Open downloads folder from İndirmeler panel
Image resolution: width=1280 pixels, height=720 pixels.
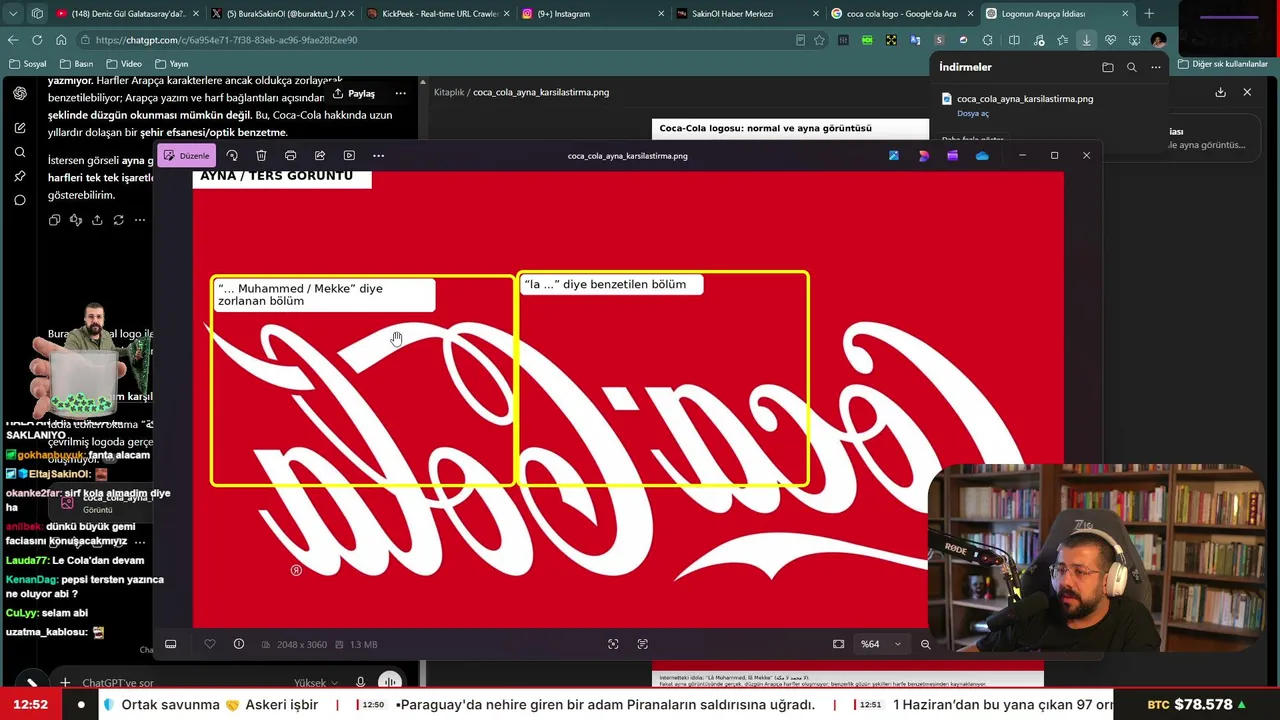pos(1108,67)
